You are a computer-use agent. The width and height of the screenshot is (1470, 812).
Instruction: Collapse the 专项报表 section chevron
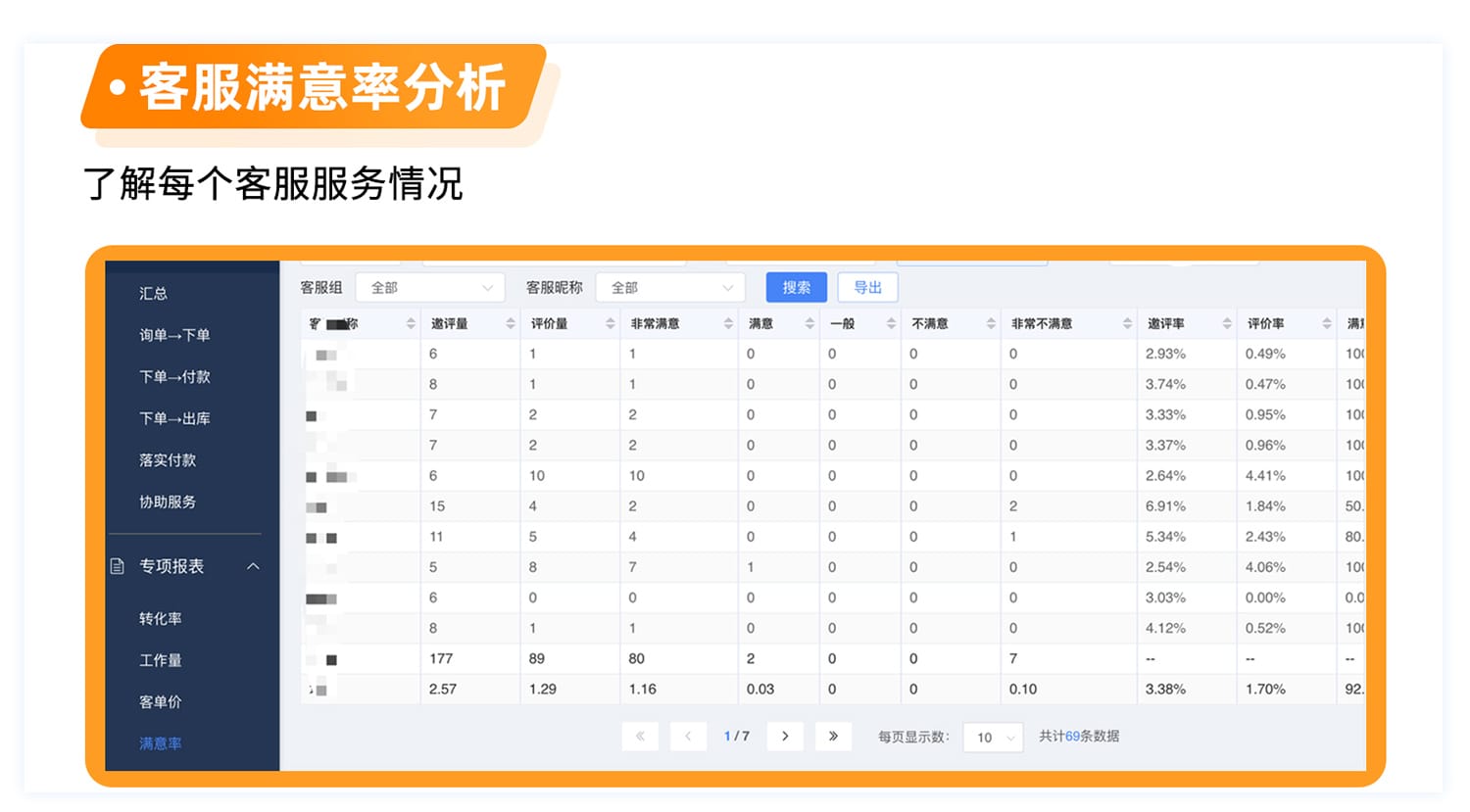tap(253, 566)
